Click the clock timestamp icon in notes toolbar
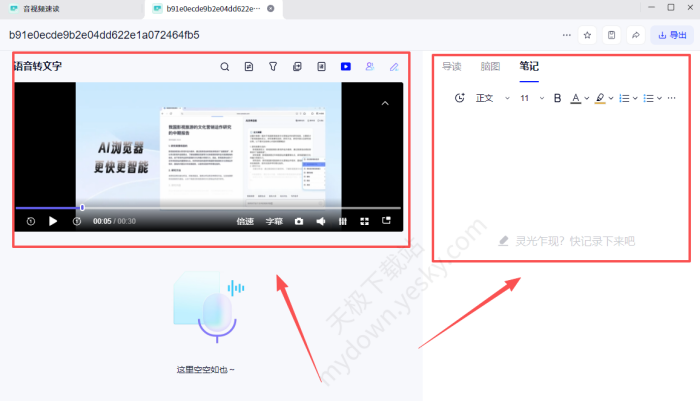Screen dimensions: 700x401 pyautogui.click(x=459, y=98)
